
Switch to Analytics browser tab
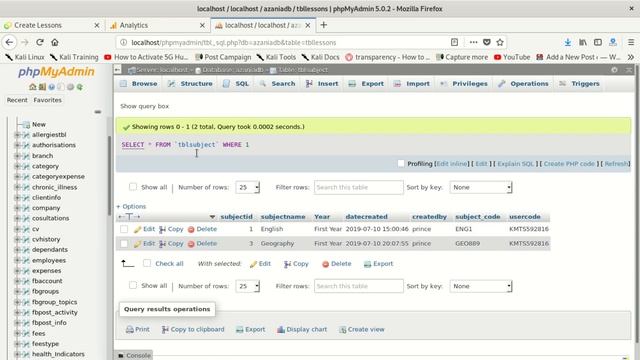(158, 25)
